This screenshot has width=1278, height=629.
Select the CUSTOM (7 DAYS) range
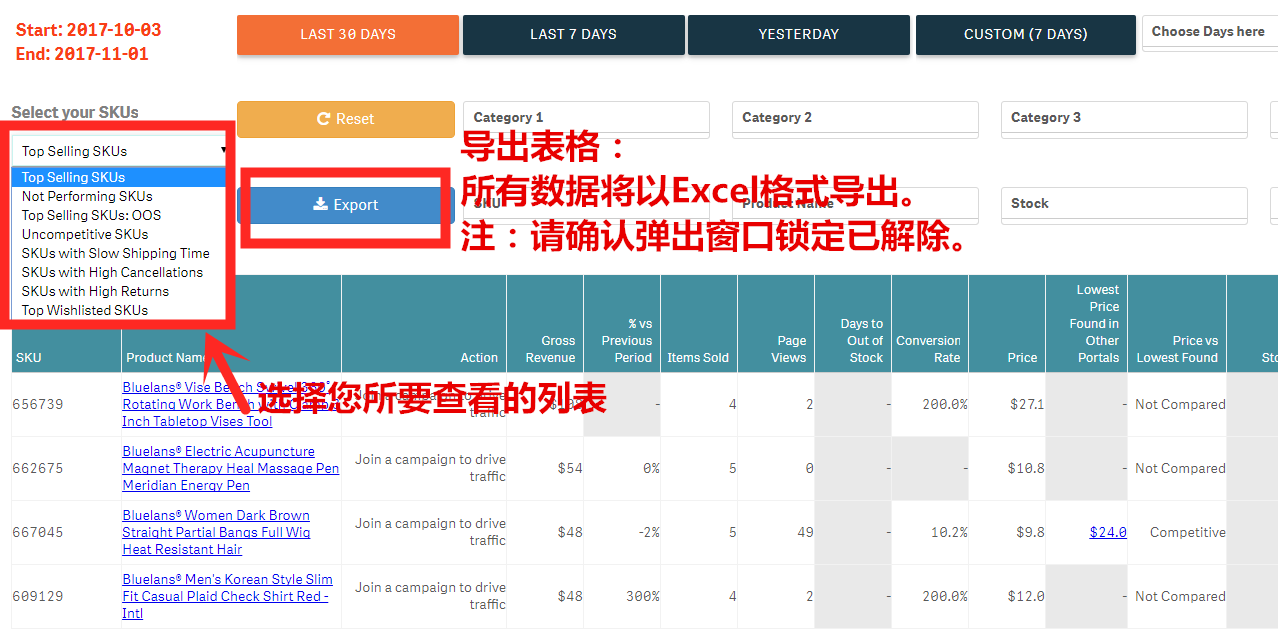pyautogui.click(x=1025, y=34)
